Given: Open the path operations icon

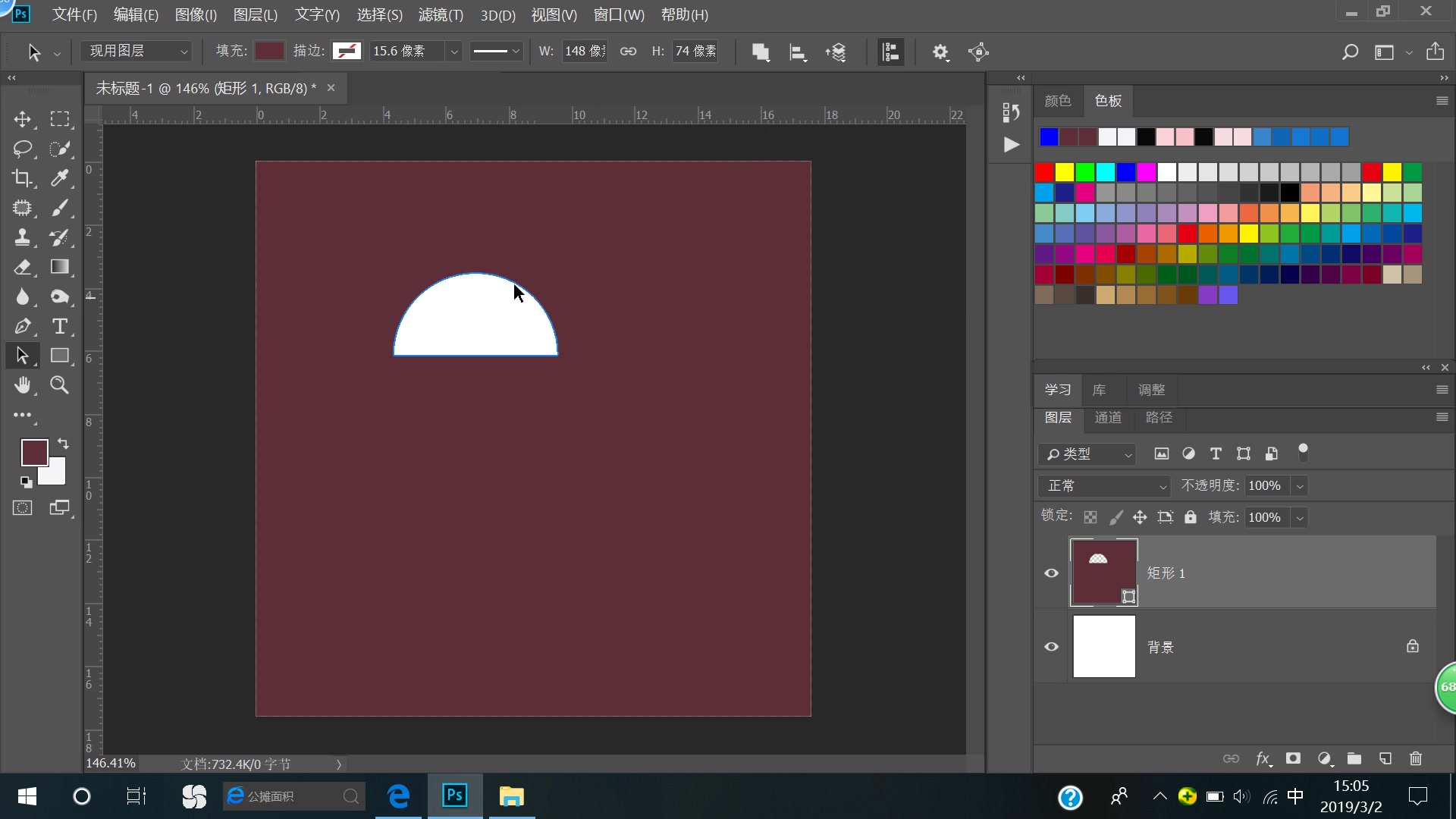Looking at the screenshot, I should pos(761,52).
